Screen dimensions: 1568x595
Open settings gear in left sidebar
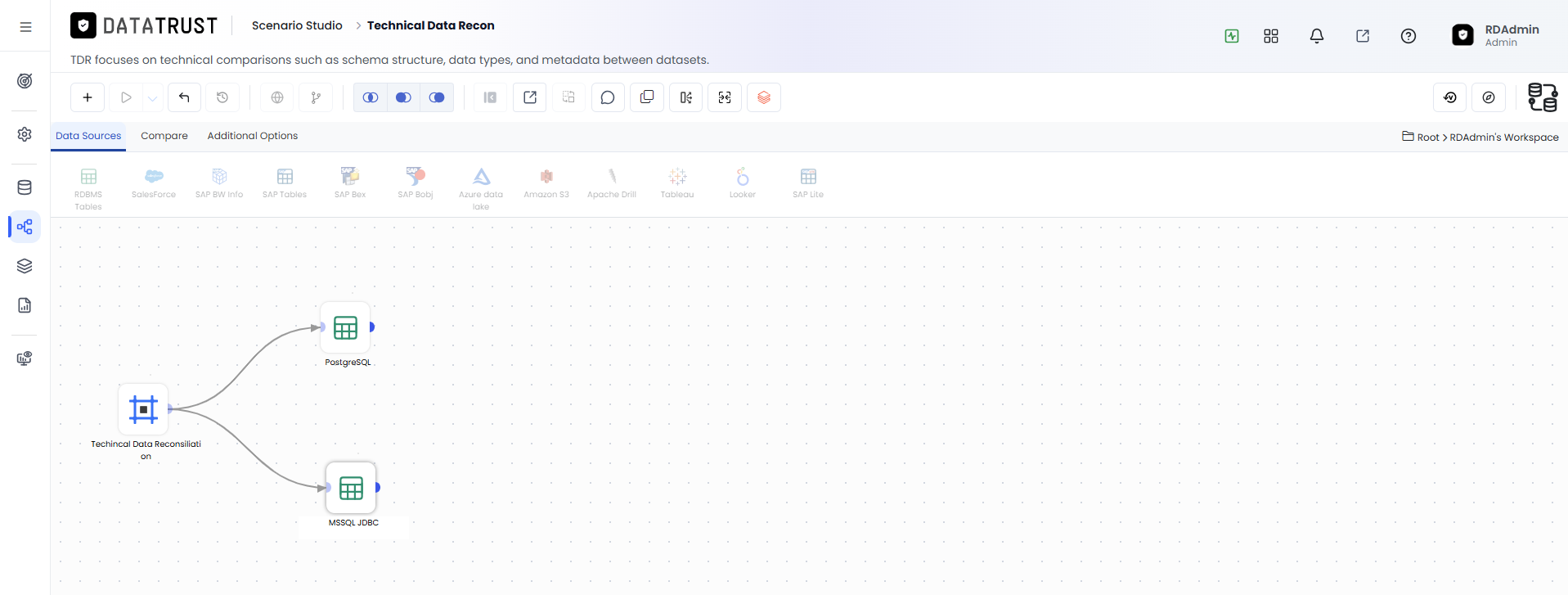[x=25, y=134]
